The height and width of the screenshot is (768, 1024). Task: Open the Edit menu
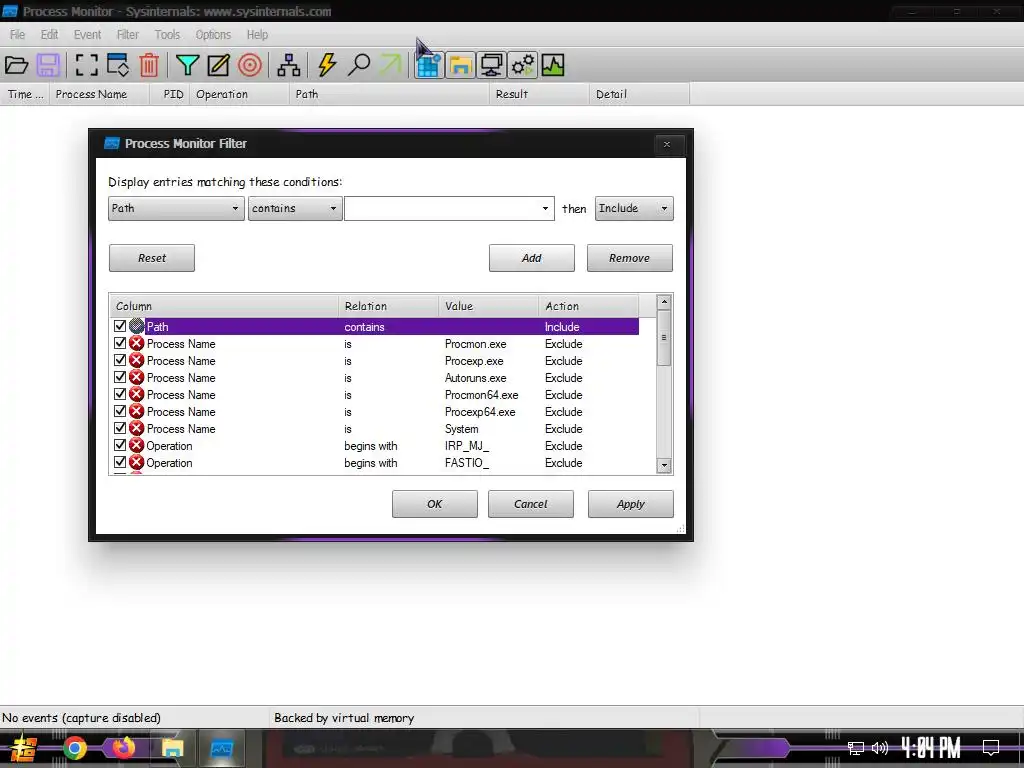coord(50,35)
